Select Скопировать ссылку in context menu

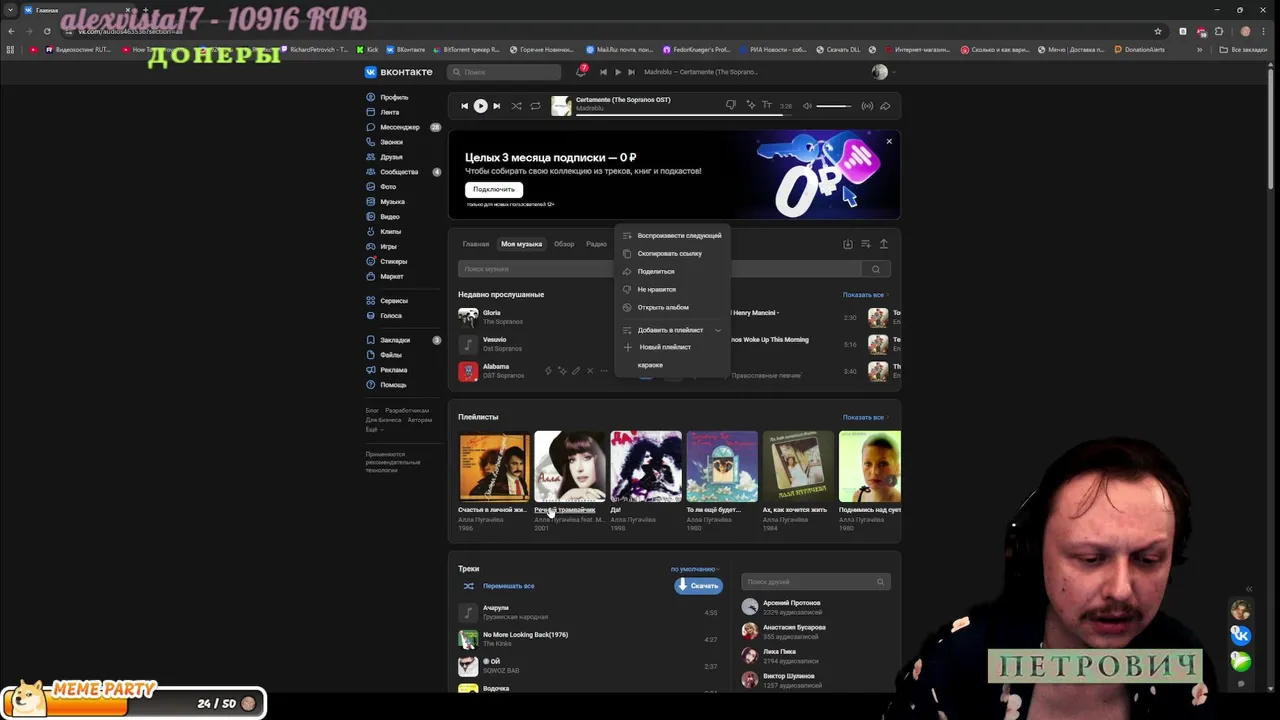[672, 254]
